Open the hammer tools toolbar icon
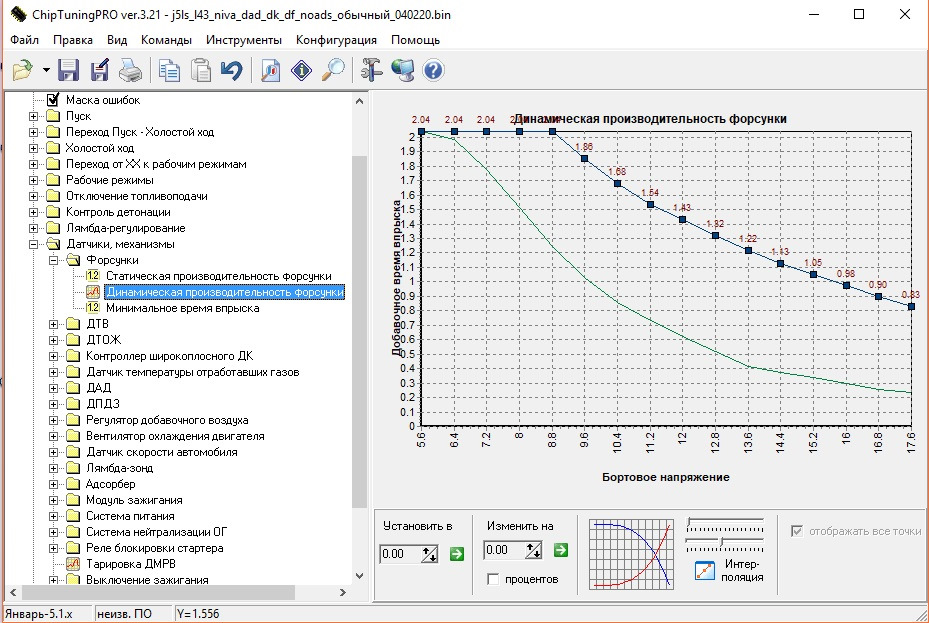This screenshot has height=623, width=929. [371, 70]
